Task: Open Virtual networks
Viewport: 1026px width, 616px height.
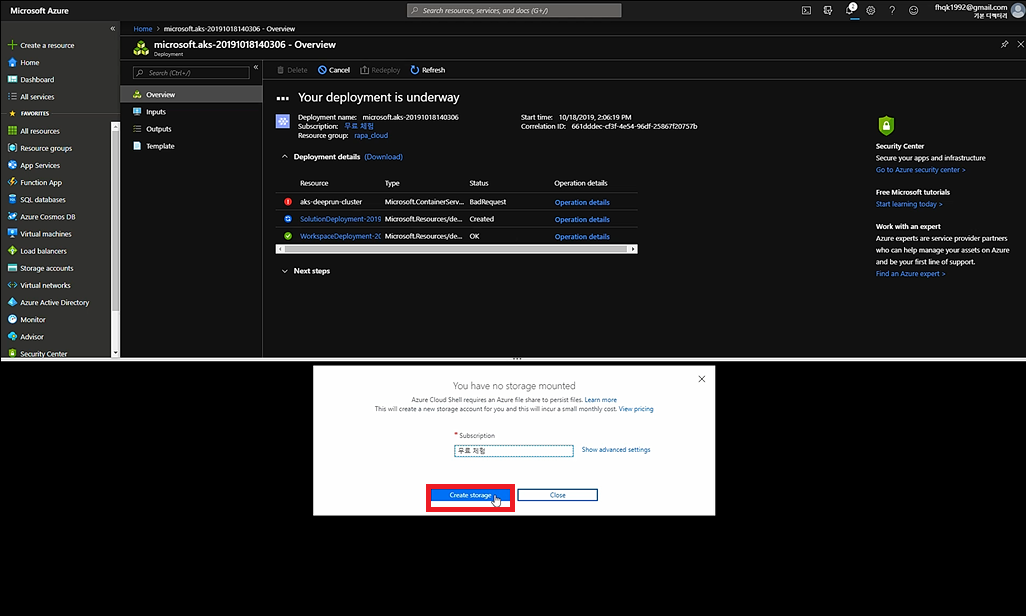Action: point(39,285)
